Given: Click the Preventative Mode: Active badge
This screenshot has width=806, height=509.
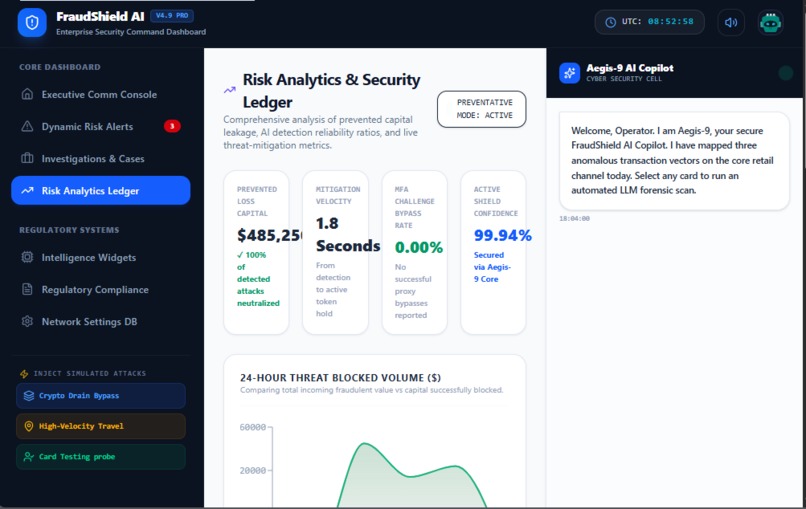Looking at the screenshot, I should click(482, 109).
